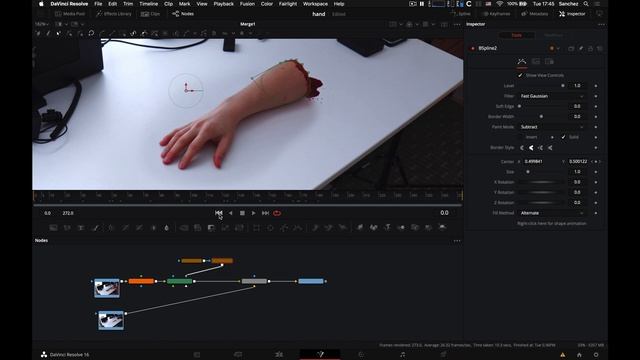Image resolution: width=640 pixels, height=360 pixels.
Task: Switch to the Modifiers tab in Inspector
Action: pos(553,36)
